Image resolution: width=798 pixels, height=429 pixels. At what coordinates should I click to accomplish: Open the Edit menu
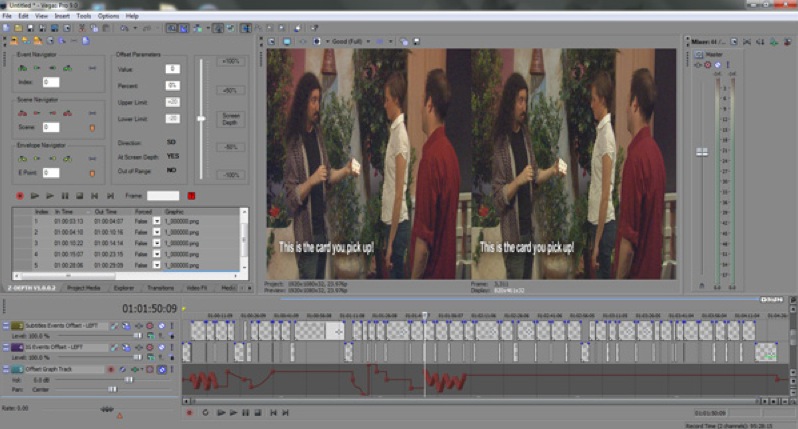click(x=23, y=16)
